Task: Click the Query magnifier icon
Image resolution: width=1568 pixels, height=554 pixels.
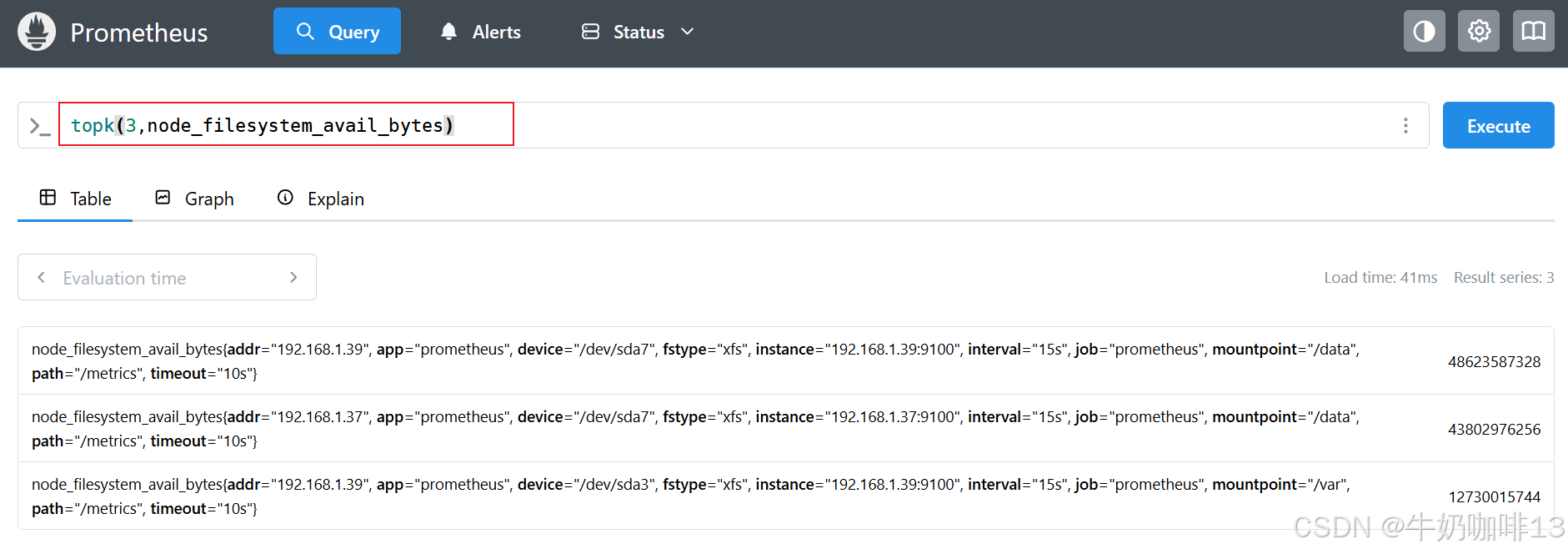Action: click(305, 32)
